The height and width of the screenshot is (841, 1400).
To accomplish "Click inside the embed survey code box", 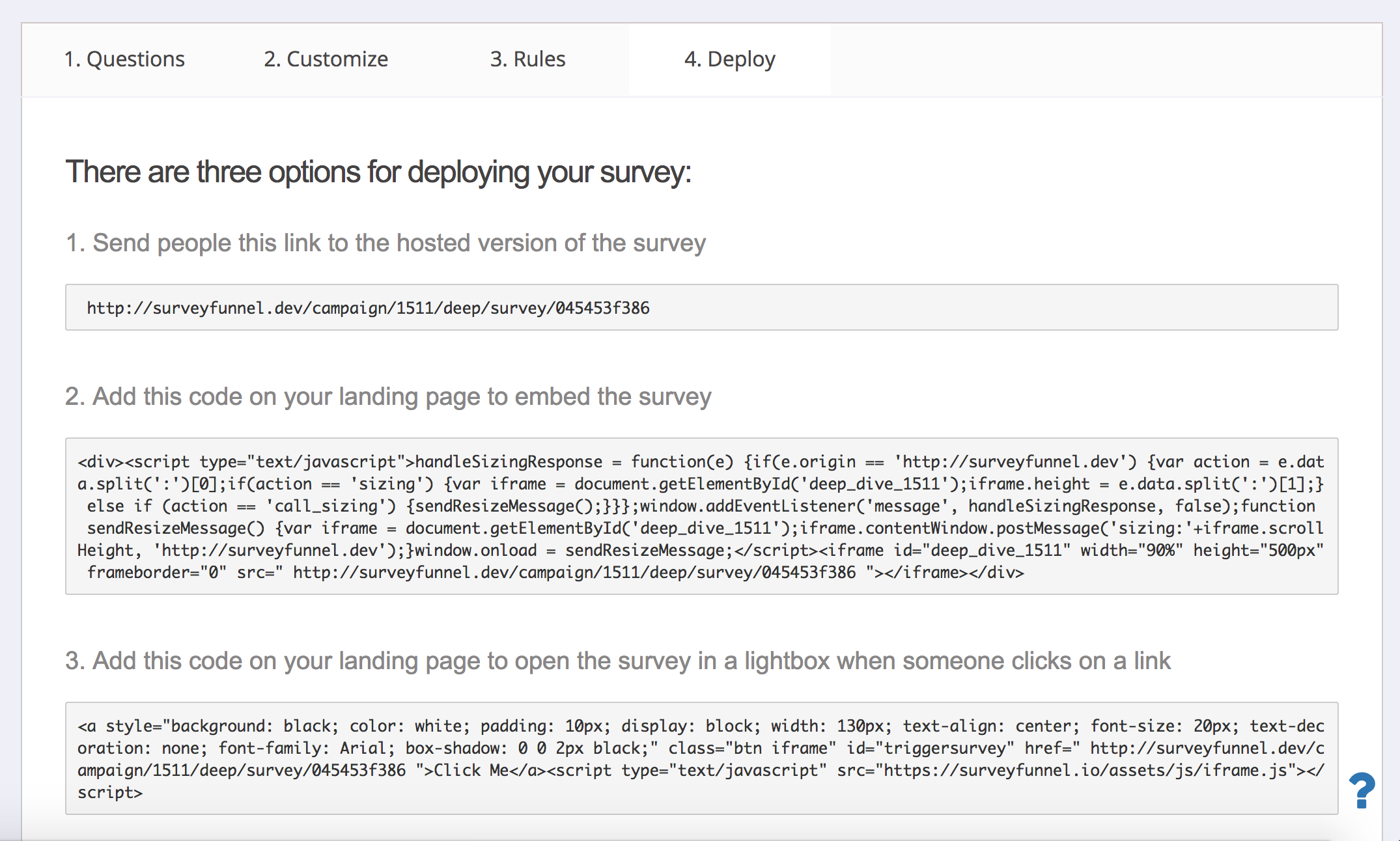I will coord(701,516).
